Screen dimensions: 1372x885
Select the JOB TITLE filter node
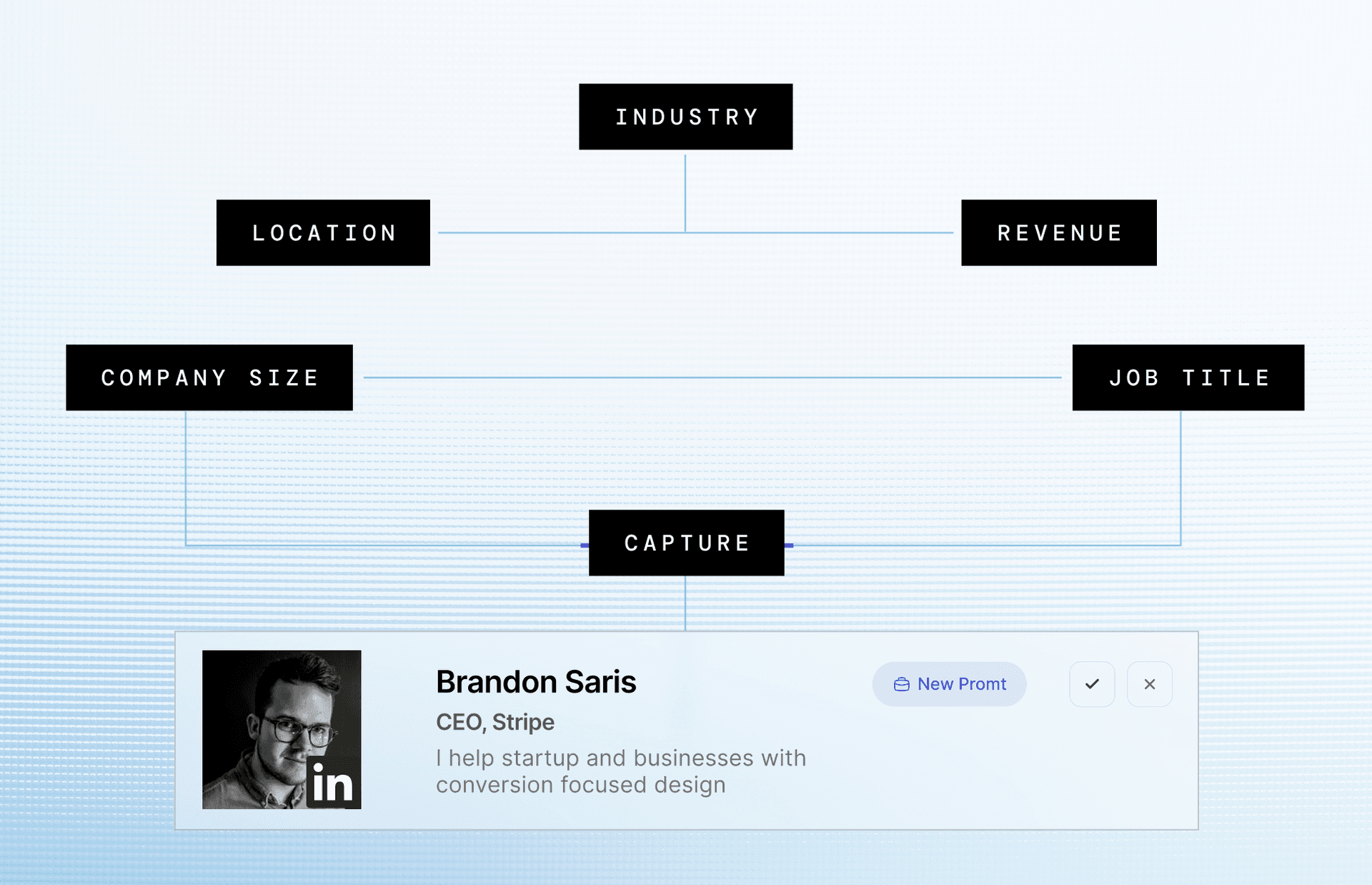1188,377
